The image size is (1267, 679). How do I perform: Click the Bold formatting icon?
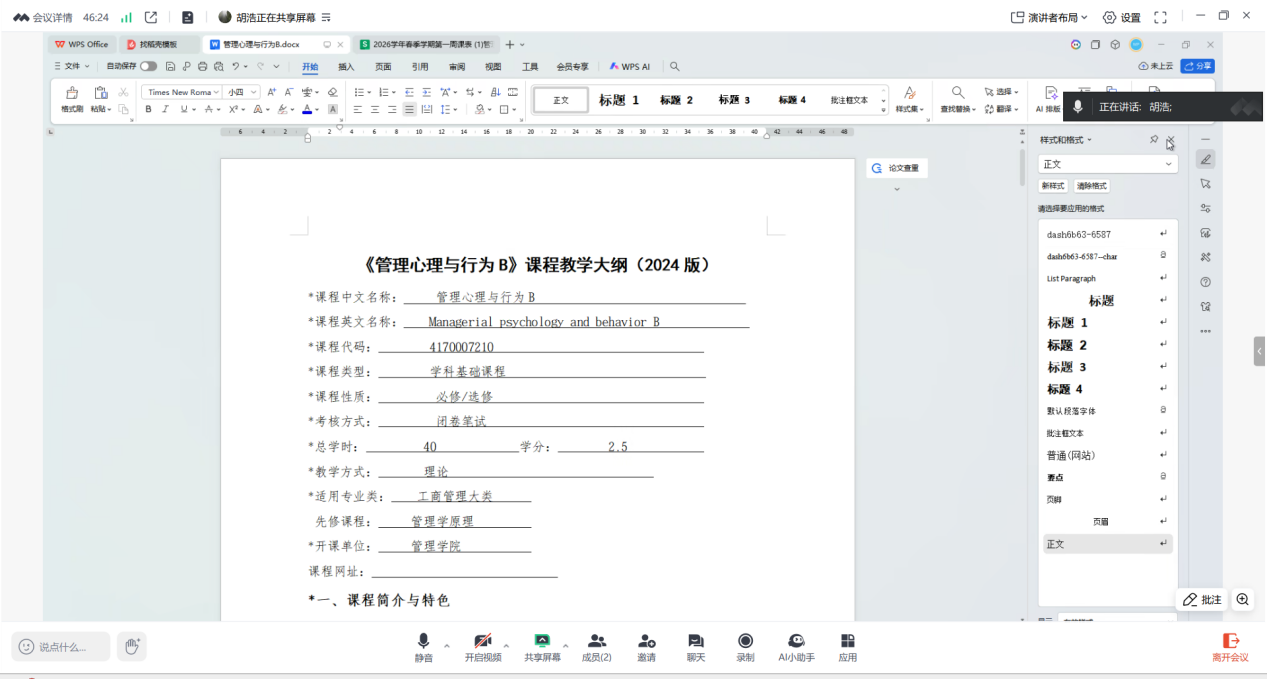pyautogui.click(x=149, y=110)
